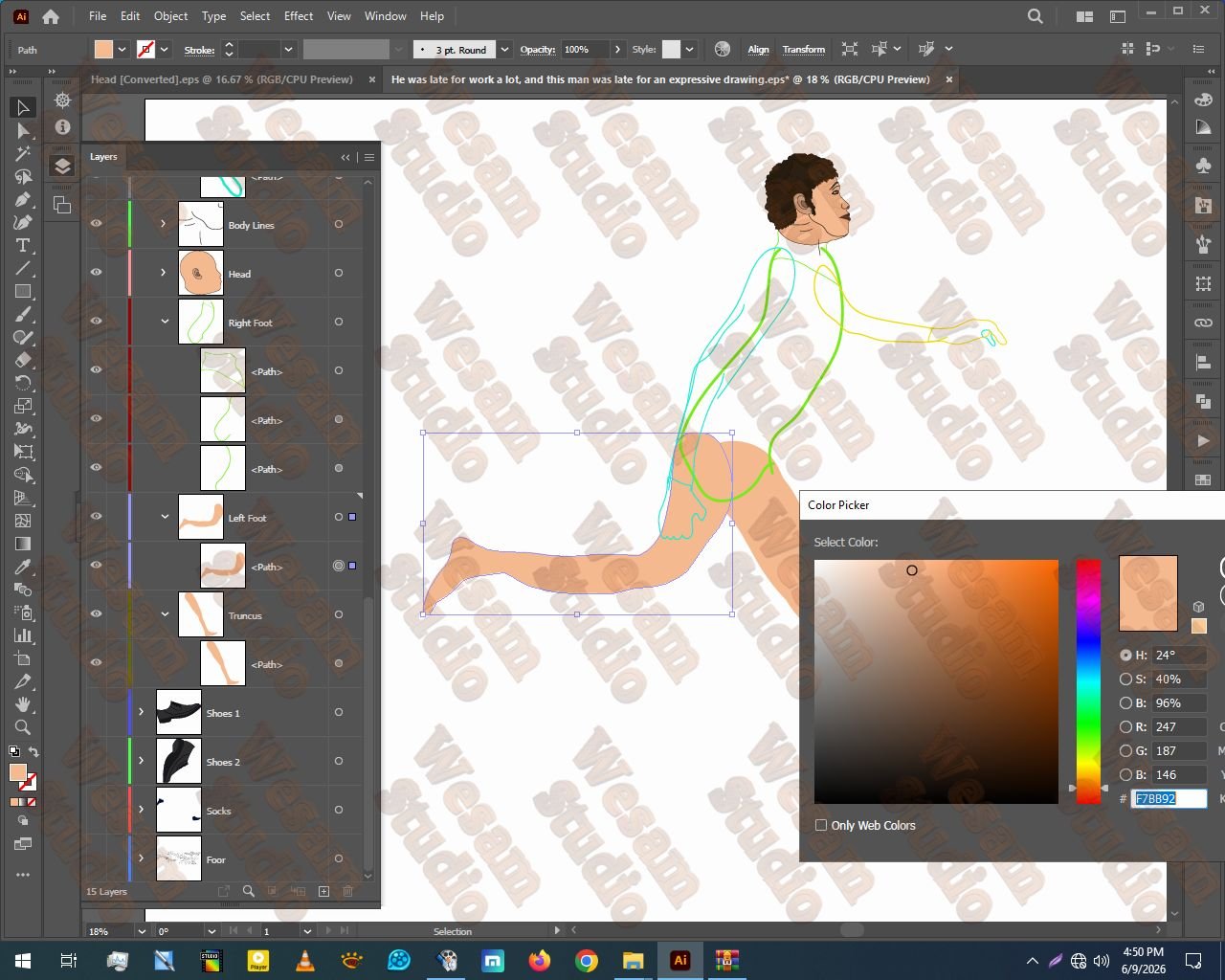This screenshot has height=980, width=1225.
Task: Click the Stroke label link
Action: pyautogui.click(x=199, y=50)
